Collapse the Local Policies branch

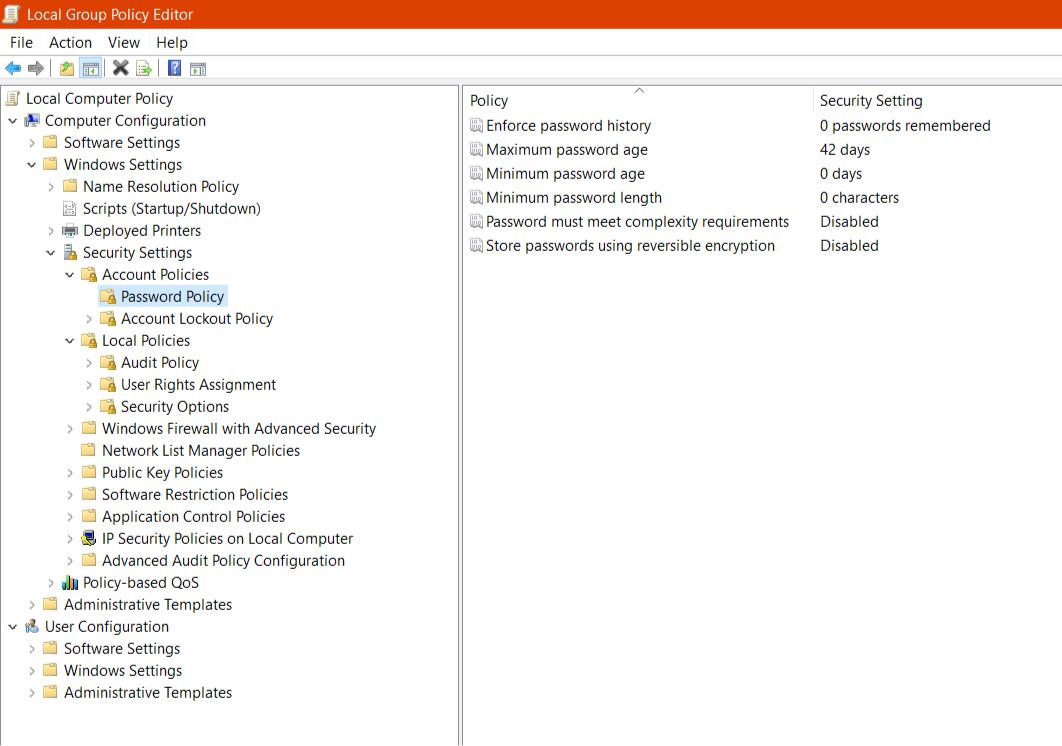[x=70, y=341]
